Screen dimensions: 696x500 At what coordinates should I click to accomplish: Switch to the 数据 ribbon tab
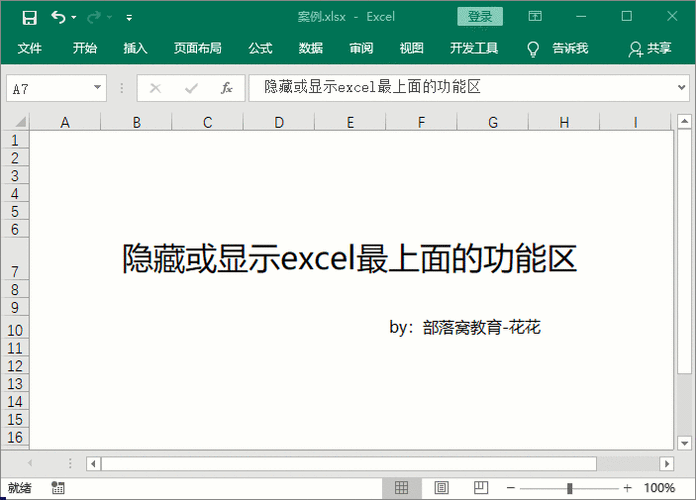click(x=311, y=48)
